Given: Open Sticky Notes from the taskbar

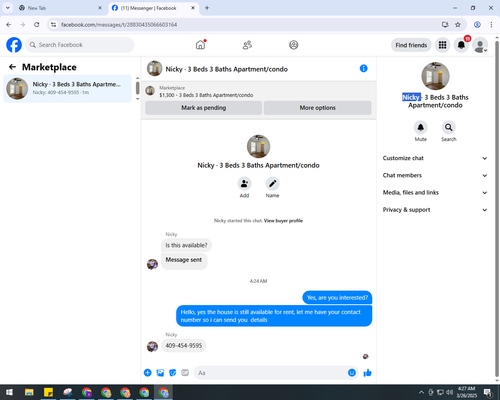Looking at the screenshot, I should coord(48,392).
